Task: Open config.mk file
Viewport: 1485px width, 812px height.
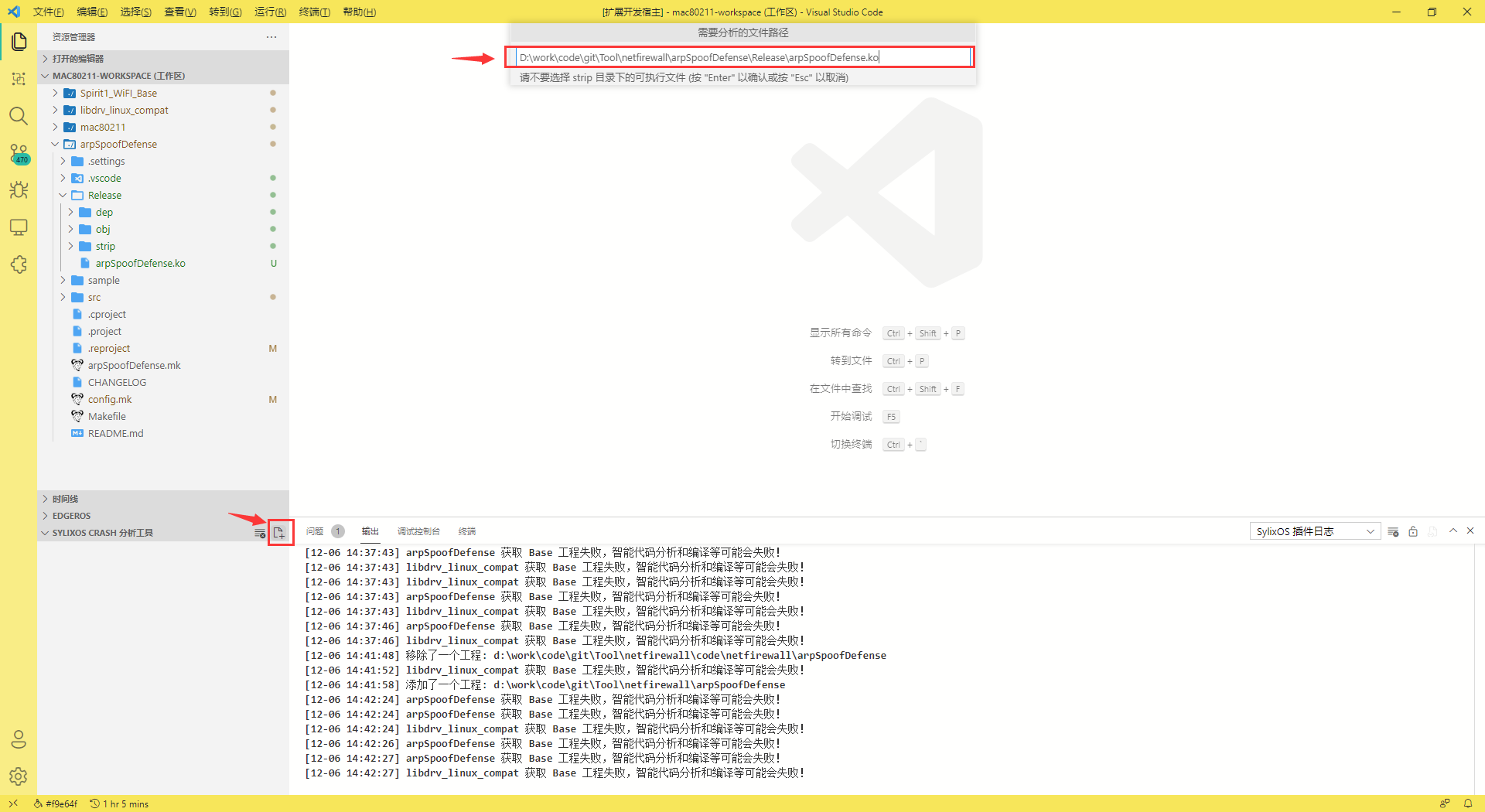Action: [163, 399]
